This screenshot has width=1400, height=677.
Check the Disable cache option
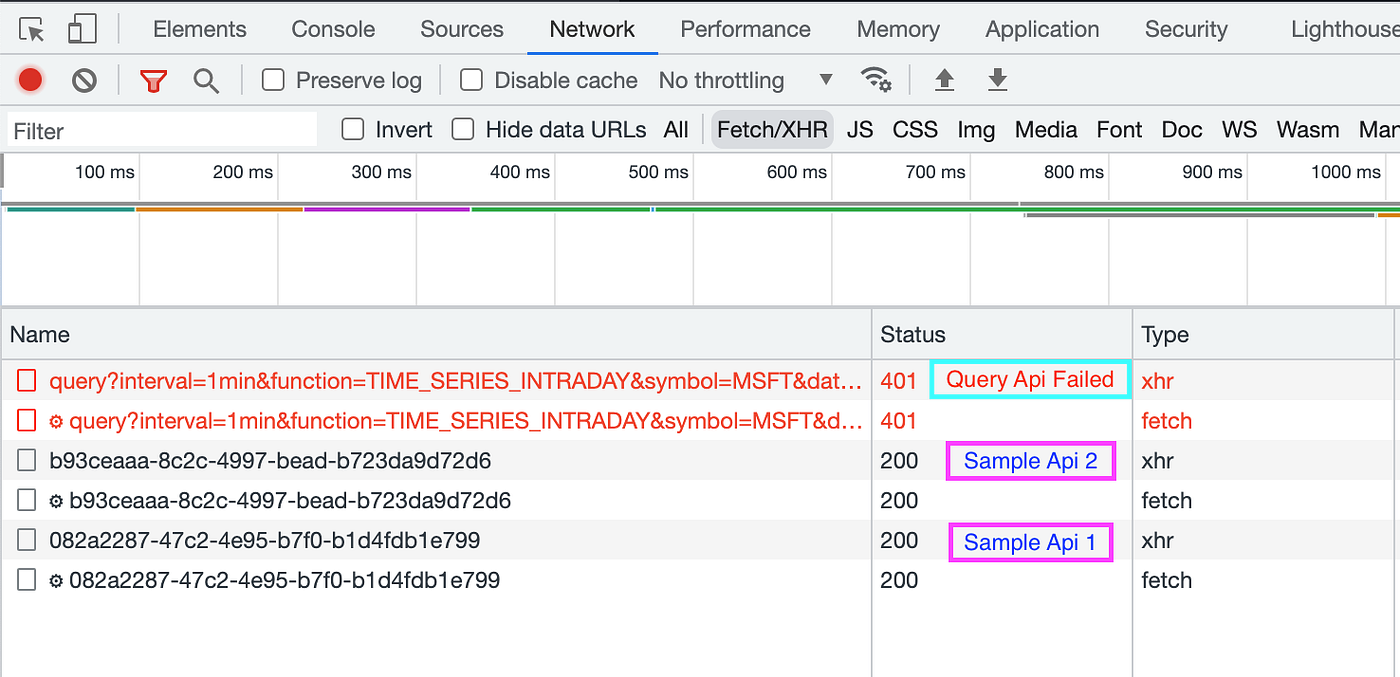471,80
